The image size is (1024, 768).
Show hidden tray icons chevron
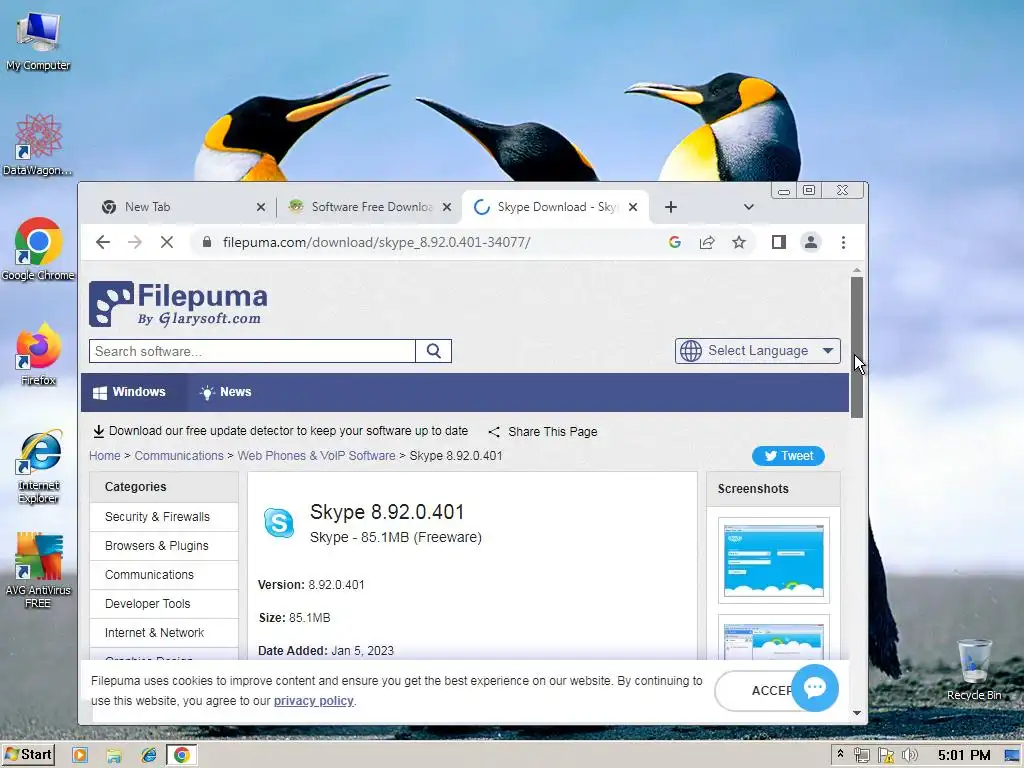(840, 754)
